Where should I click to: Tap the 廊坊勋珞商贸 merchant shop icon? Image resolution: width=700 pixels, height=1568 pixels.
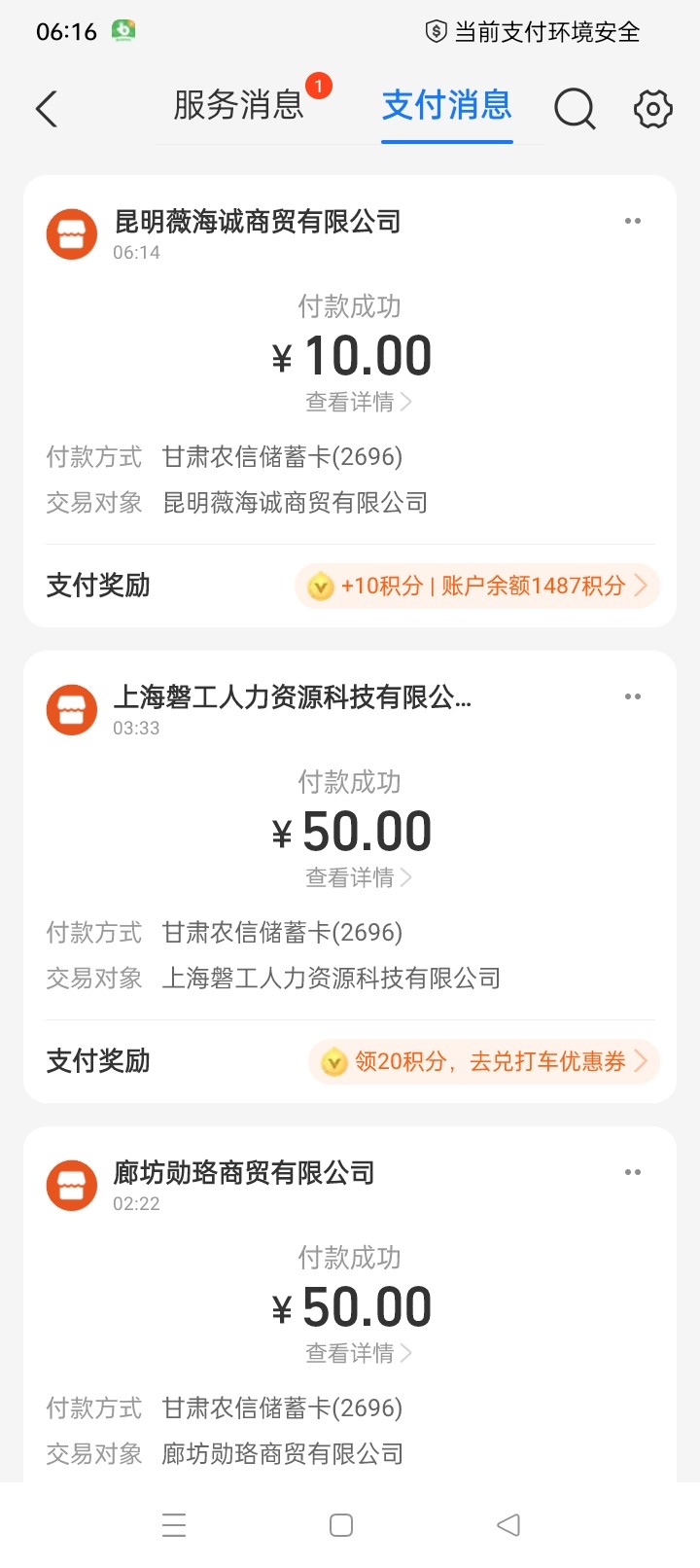72,1186
